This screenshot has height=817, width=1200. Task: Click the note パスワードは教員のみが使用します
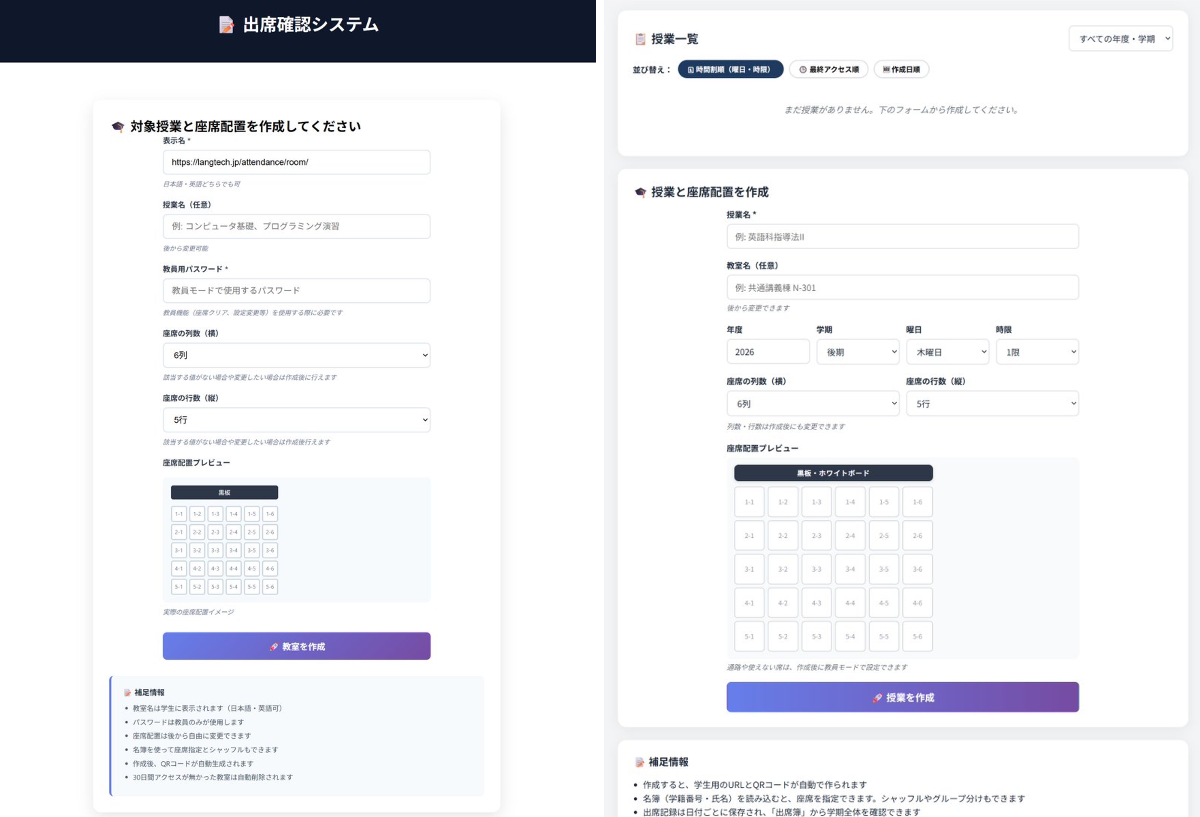[x=188, y=722]
